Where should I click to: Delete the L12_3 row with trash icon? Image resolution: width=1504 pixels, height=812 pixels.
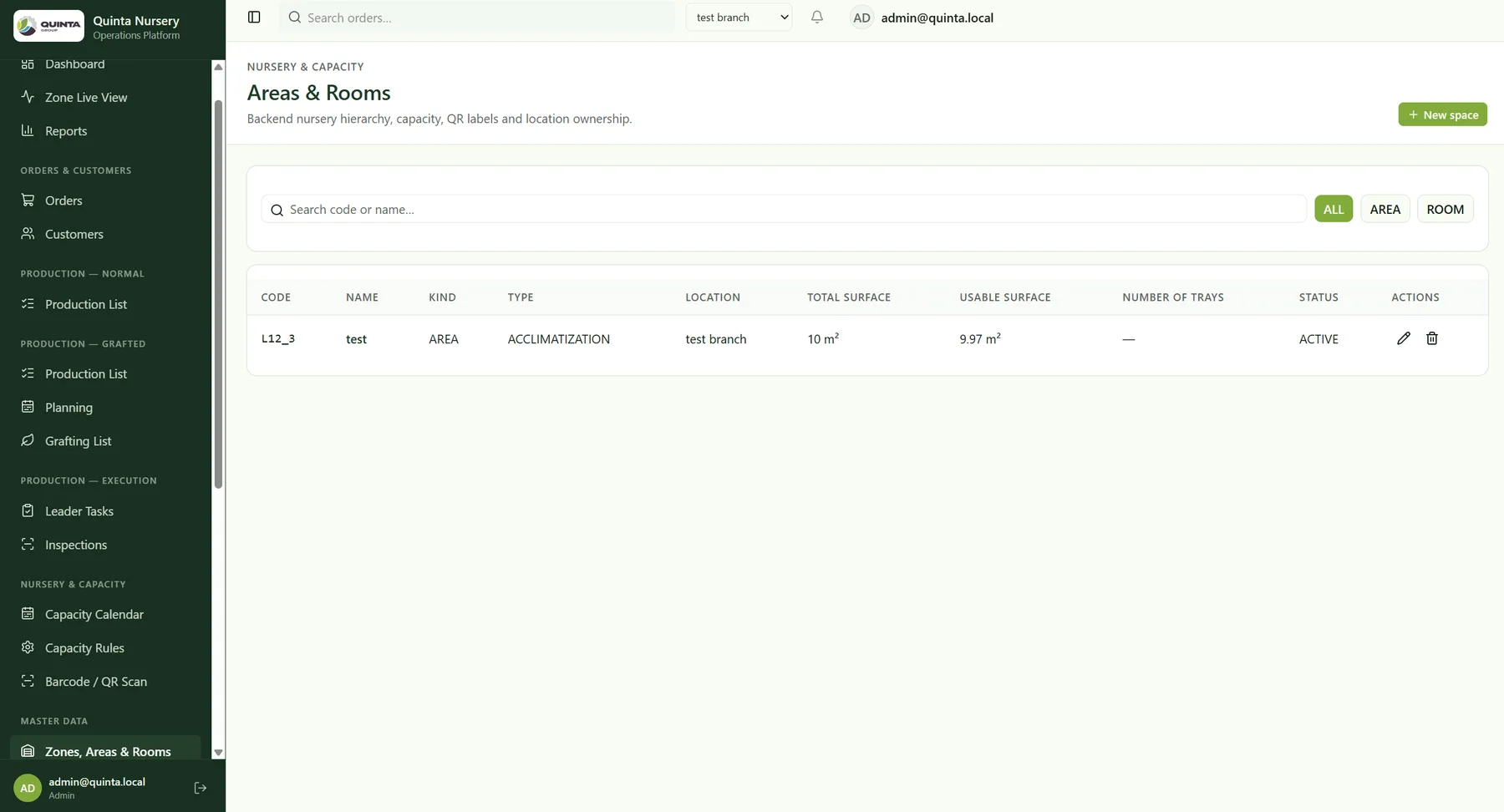pyautogui.click(x=1432, y=338)
